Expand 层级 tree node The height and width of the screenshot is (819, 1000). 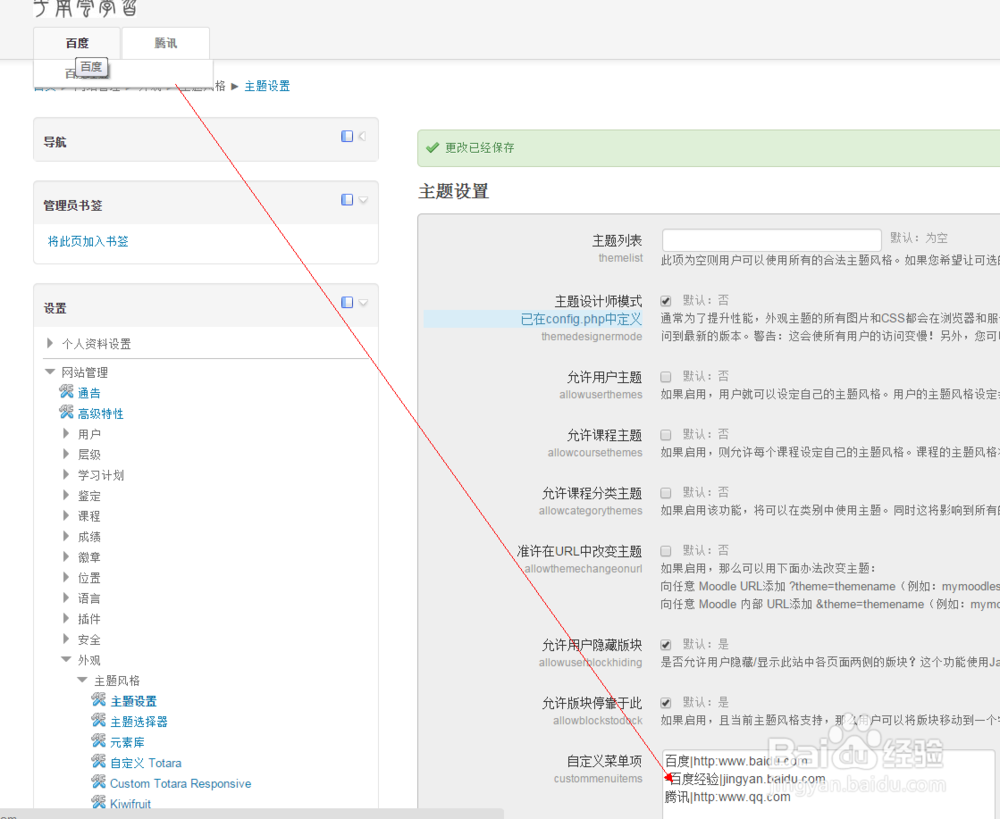pyautogui.click(x=66, y=454)
